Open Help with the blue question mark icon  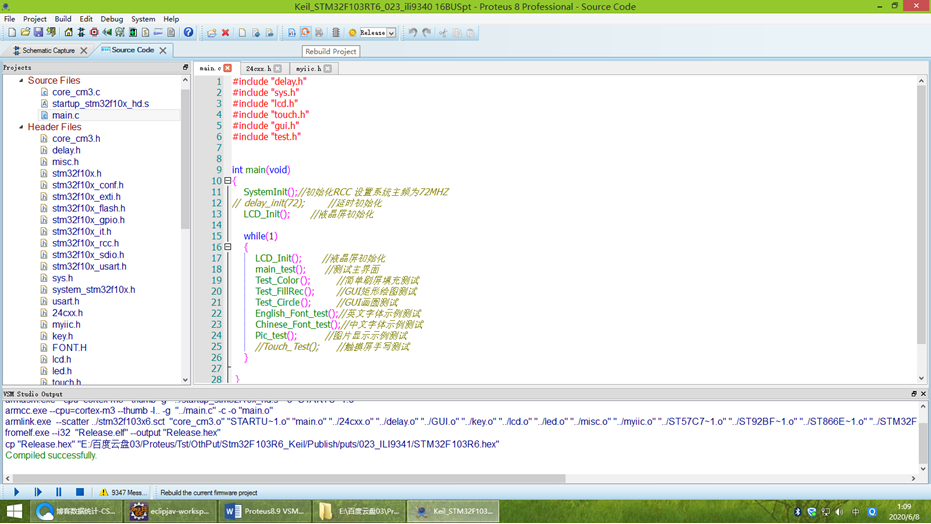click(188, 33)
